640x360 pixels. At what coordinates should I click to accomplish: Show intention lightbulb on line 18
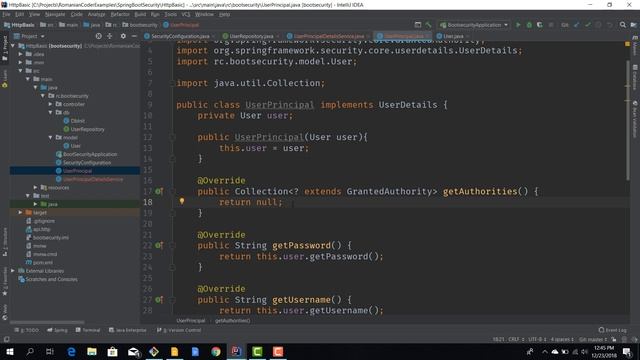pyautogui.click(x=182, y=201)
